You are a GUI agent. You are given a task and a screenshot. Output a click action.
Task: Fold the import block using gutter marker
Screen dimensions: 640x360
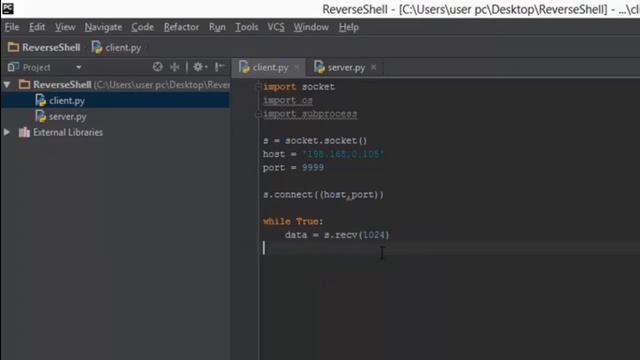coord(258,87)
